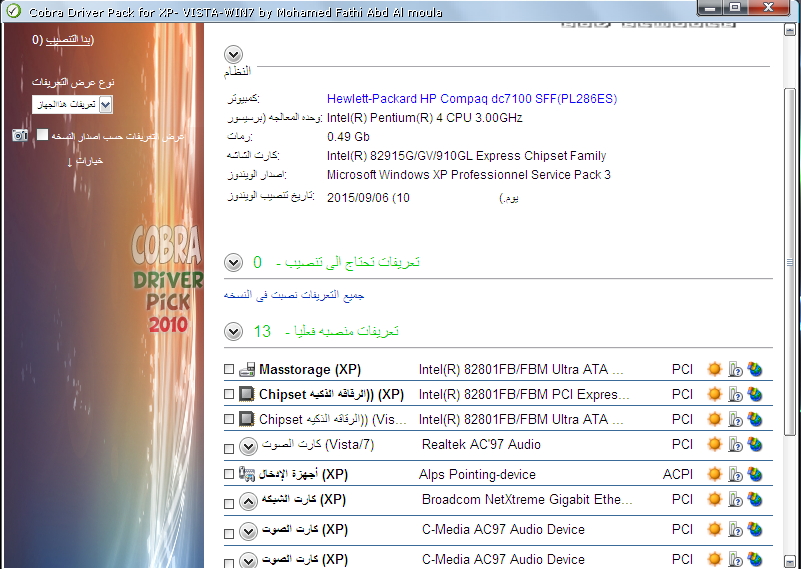The height and width of the screenshot is (569, 801).
Task: Select 'Alps Pointing-device' device name
Action: click(x=477, y=475)
